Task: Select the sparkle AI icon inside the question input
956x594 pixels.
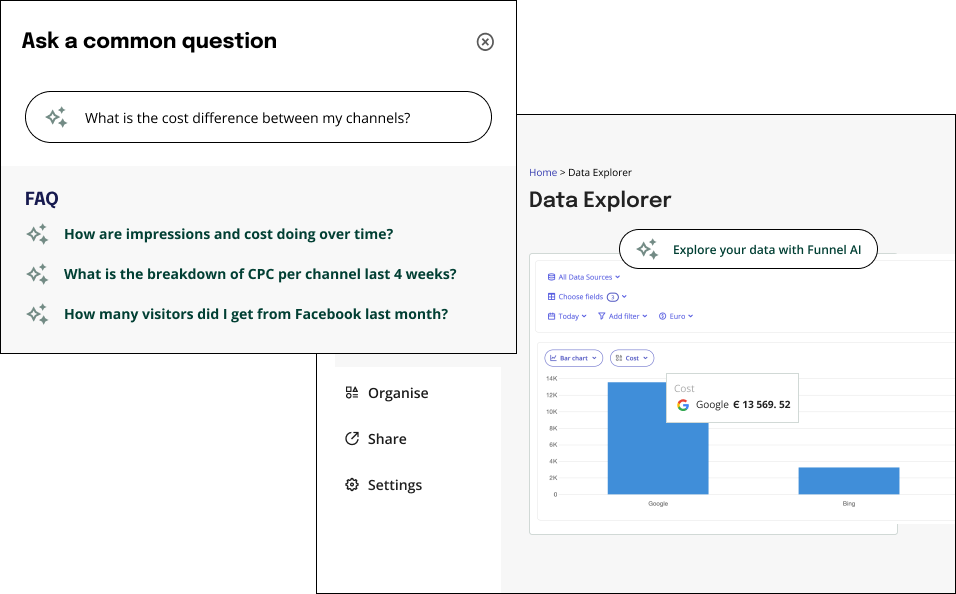Action: tap(55, 117)
